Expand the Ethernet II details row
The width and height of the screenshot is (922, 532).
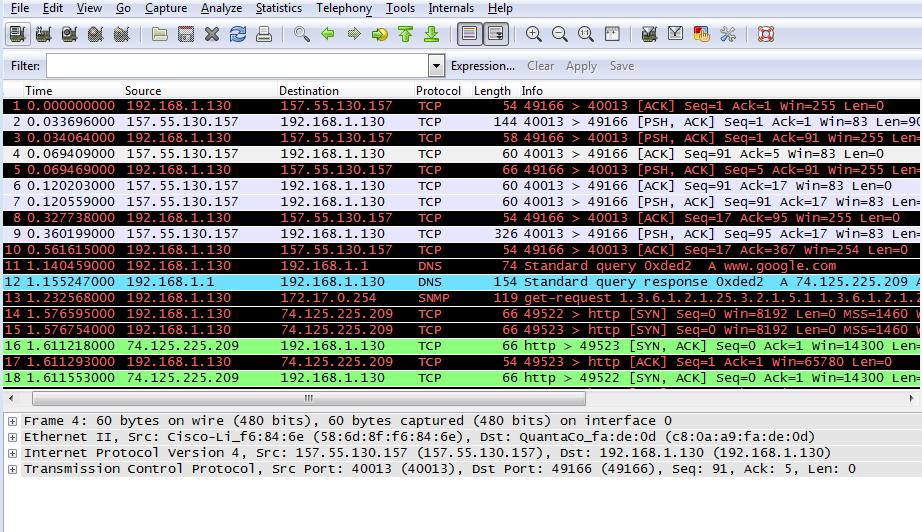pyautogui.click(x=12, y=437)
